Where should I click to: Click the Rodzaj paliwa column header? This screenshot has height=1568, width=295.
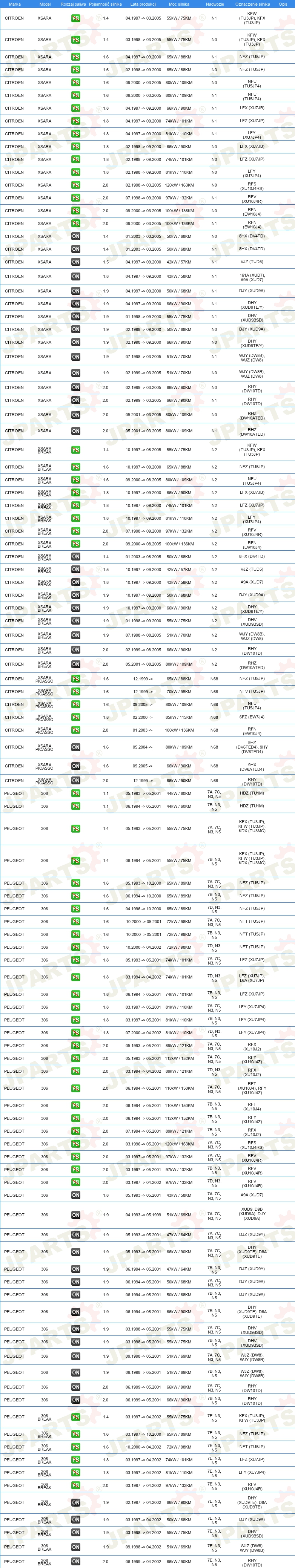tap(73, 4)
